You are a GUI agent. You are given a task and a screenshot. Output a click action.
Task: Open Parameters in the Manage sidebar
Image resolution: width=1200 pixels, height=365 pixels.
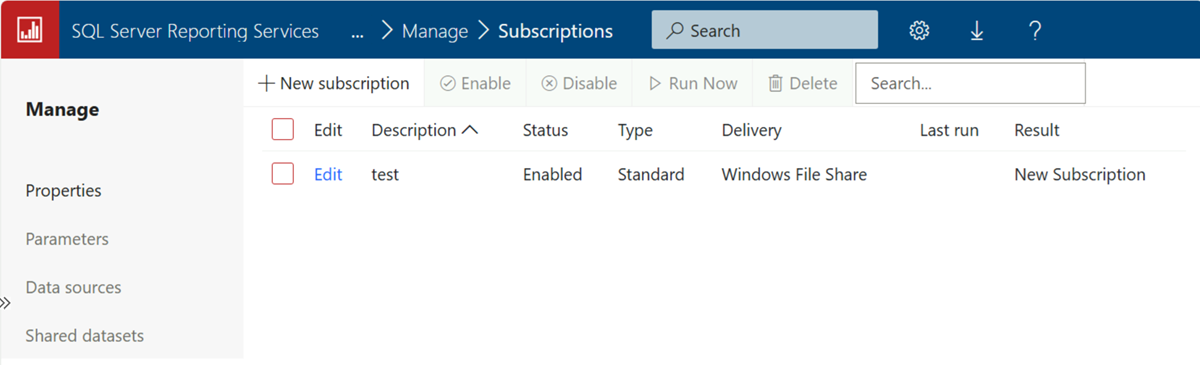67,239
